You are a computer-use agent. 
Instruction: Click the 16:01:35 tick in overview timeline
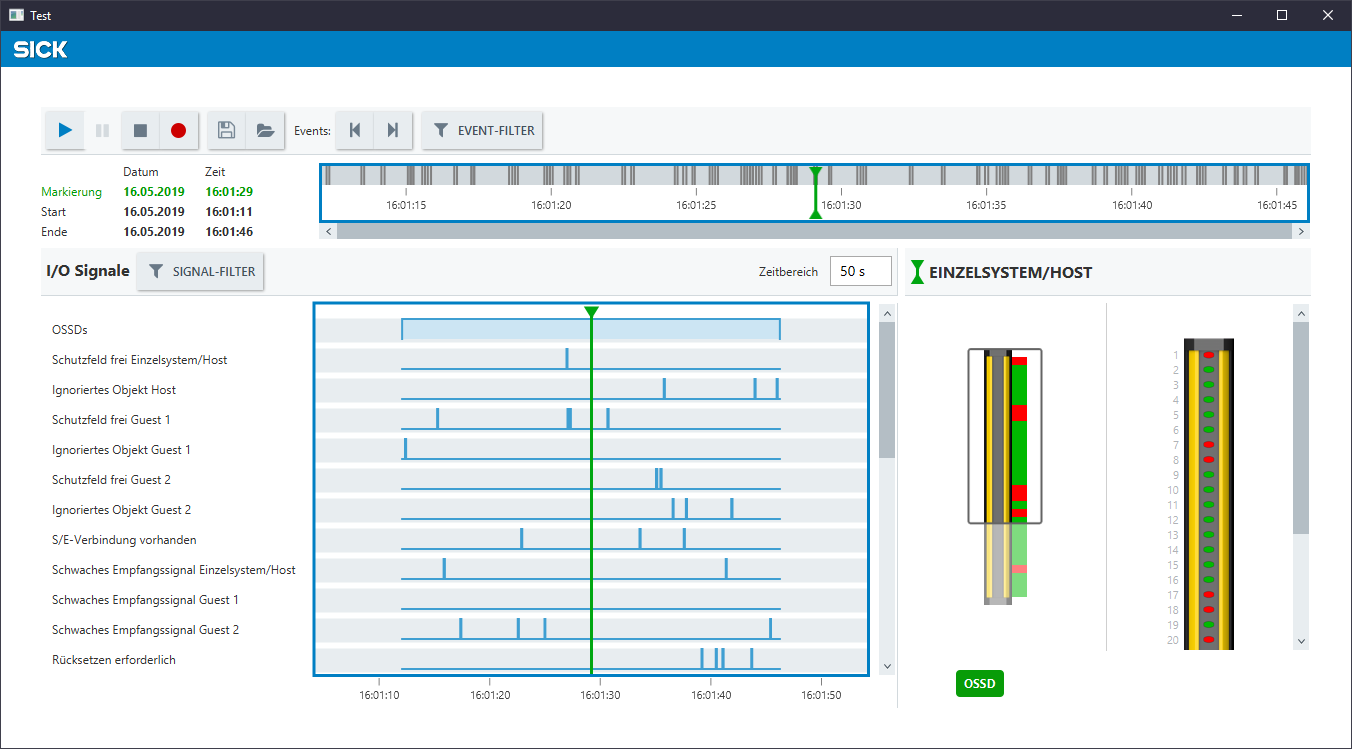(x=986, y=204)
